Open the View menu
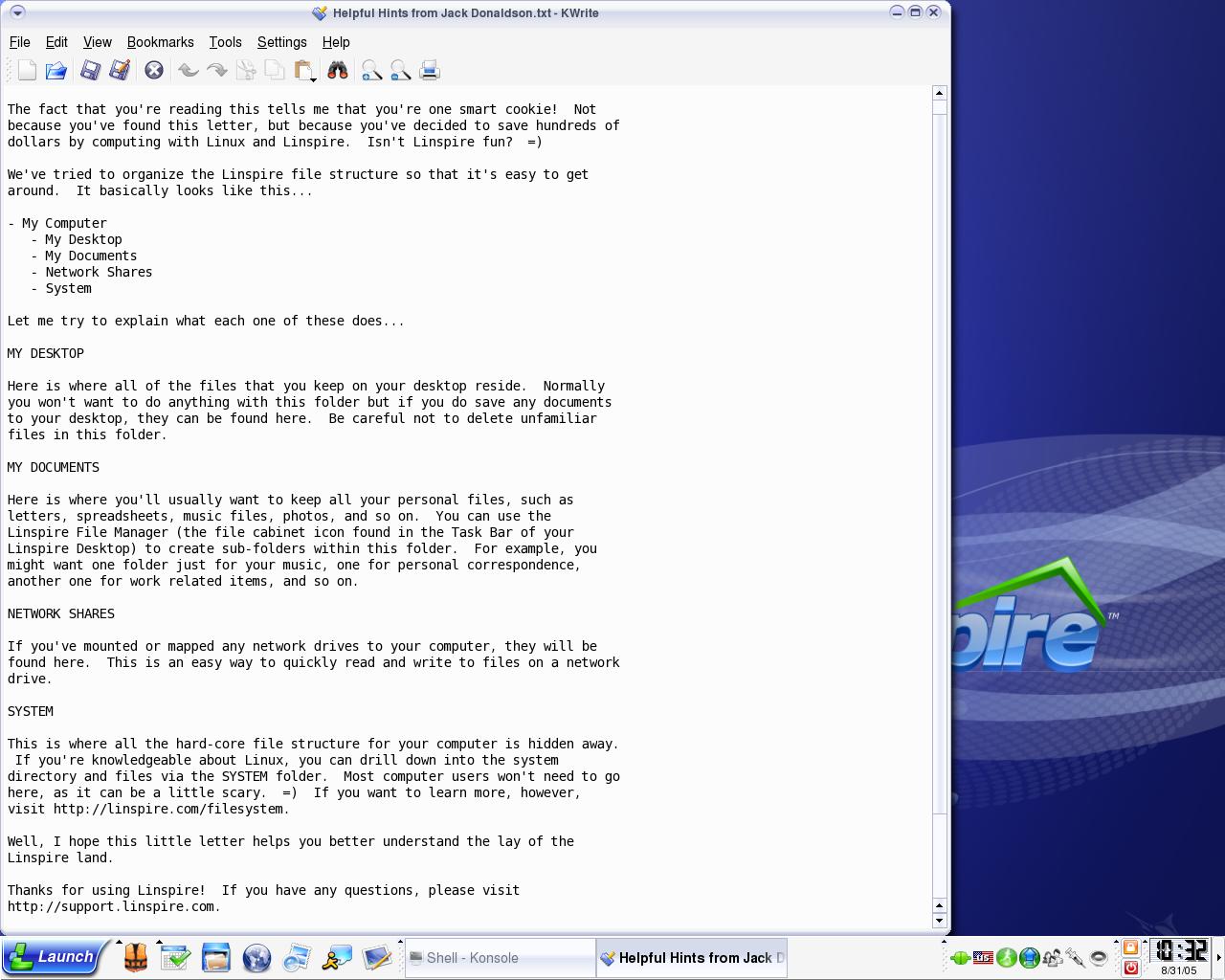1225x980 pixels. [98, 42]
